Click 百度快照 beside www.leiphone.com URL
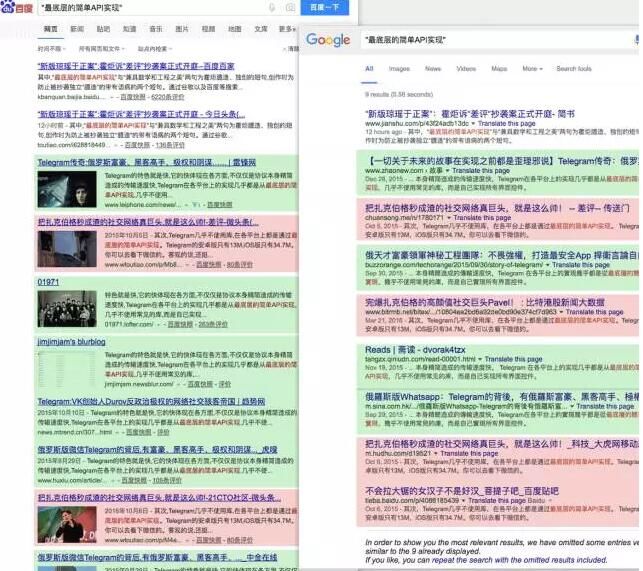This screenshot has height=571, width=643. click(219, 205)
